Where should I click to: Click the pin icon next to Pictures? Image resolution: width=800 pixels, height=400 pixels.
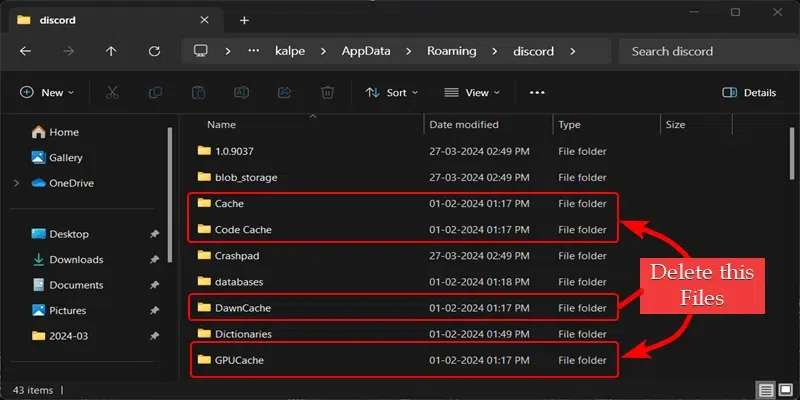coord(154,311)
